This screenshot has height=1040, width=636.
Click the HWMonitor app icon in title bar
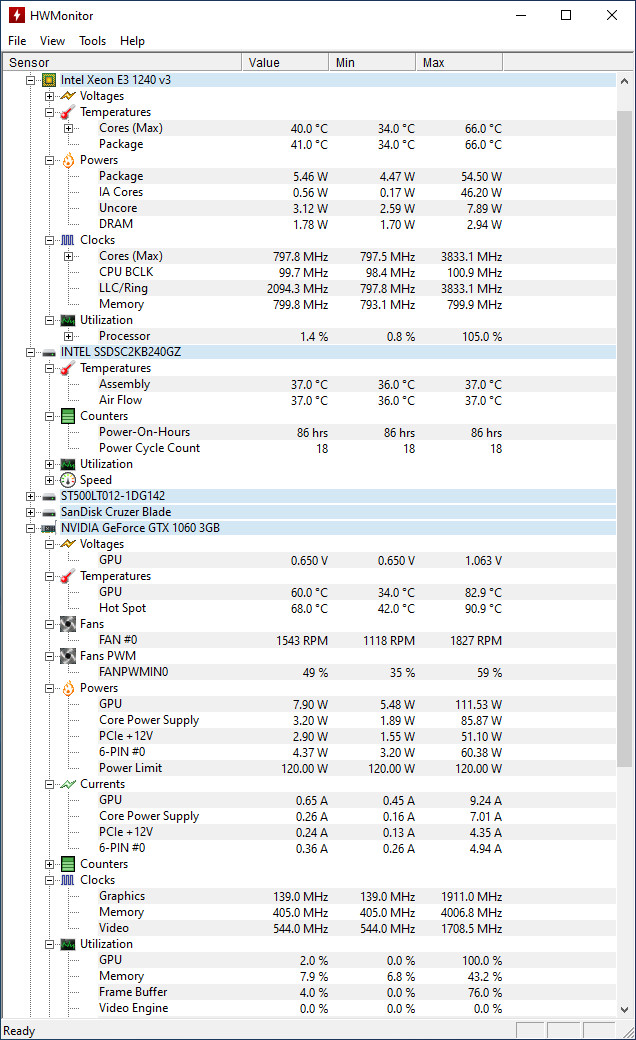[x=17, y=15]
